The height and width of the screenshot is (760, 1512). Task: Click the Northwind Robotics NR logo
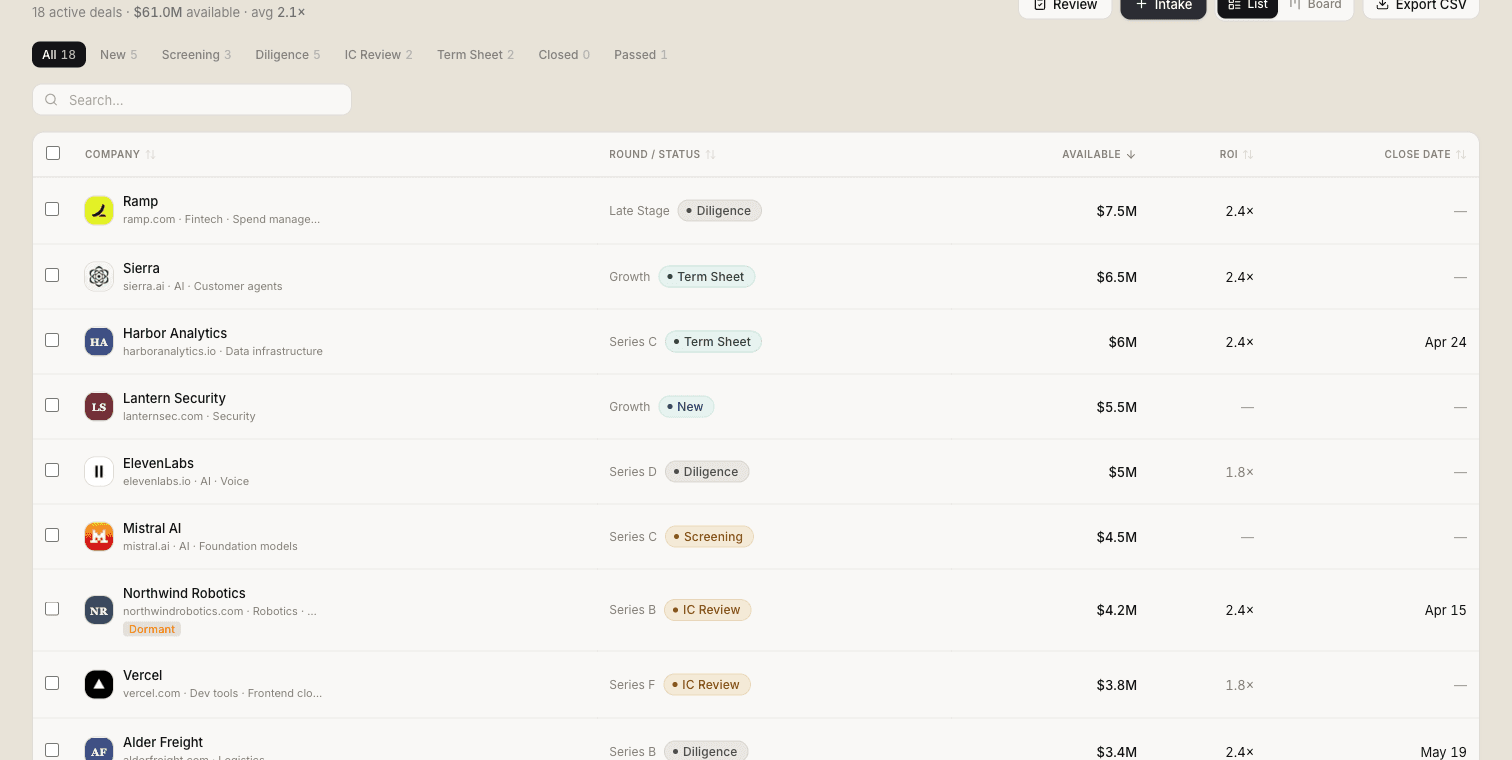(x=99, y=610)
